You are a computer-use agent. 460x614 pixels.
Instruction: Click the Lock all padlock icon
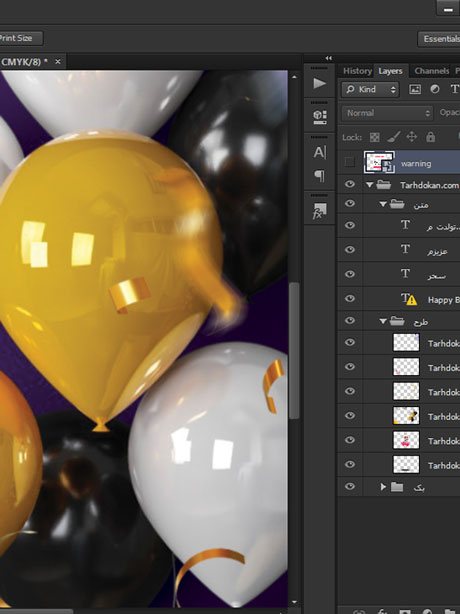pyautogui.click(x=430, y=137)
